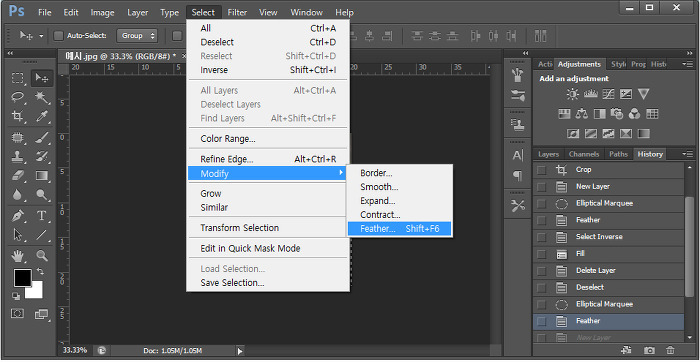Add an Exposure adjustment
The image size is (700, 362).
(x=626, y=94)
